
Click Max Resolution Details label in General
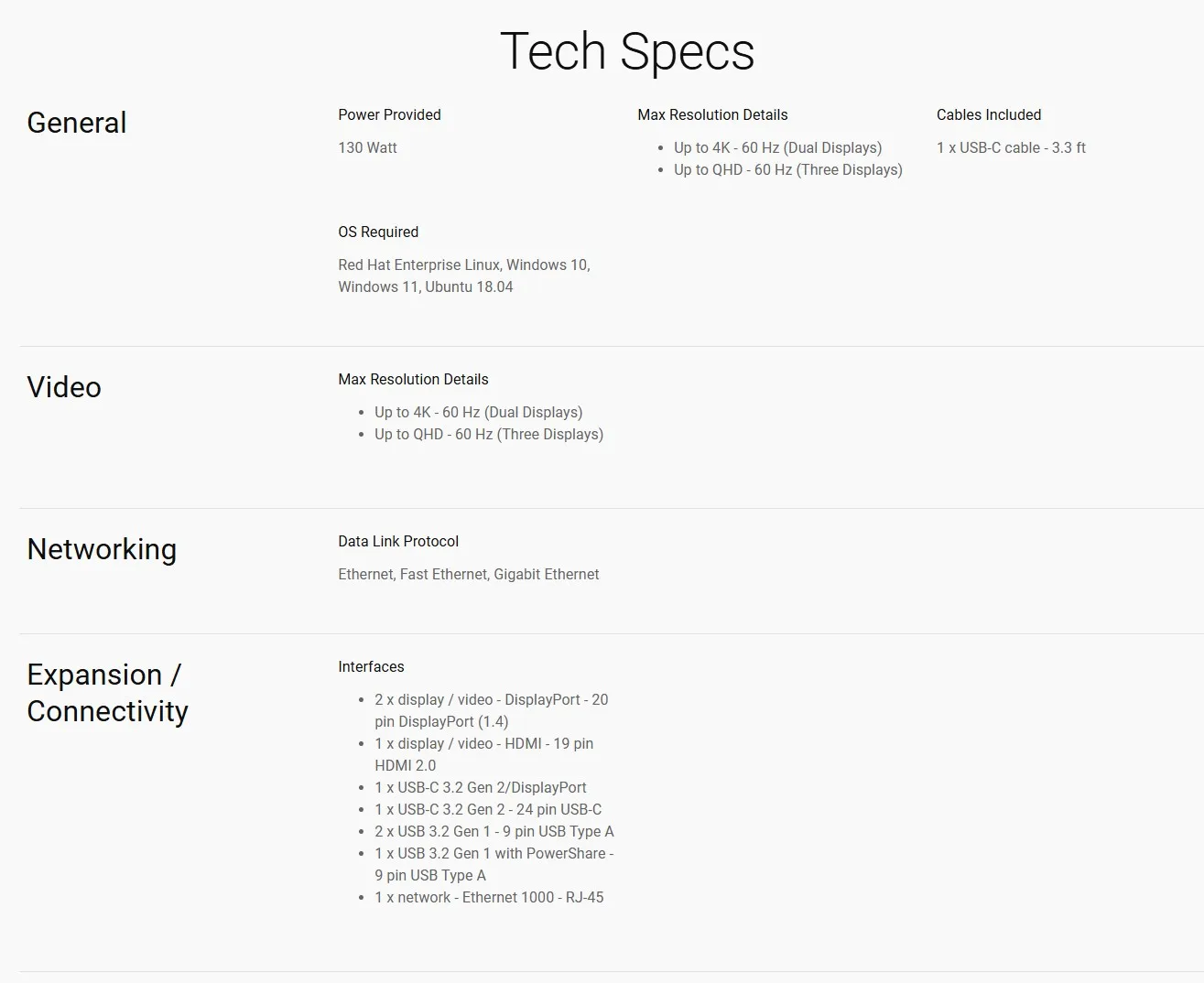pyautogui.click(x=712, y=114)
